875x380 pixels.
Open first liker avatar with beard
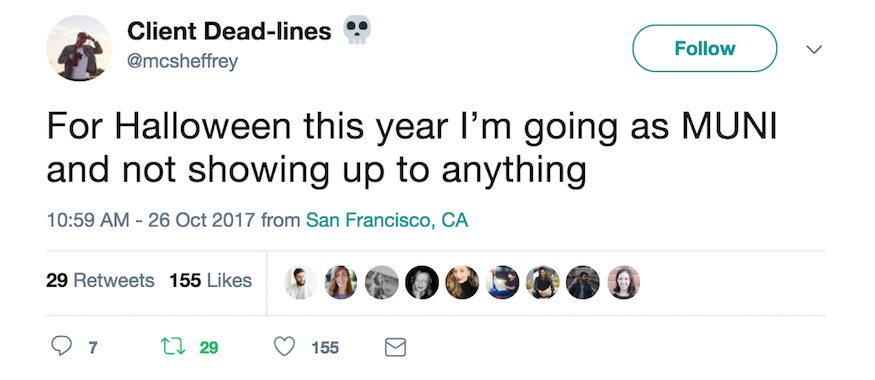click(x=301, y=282)
